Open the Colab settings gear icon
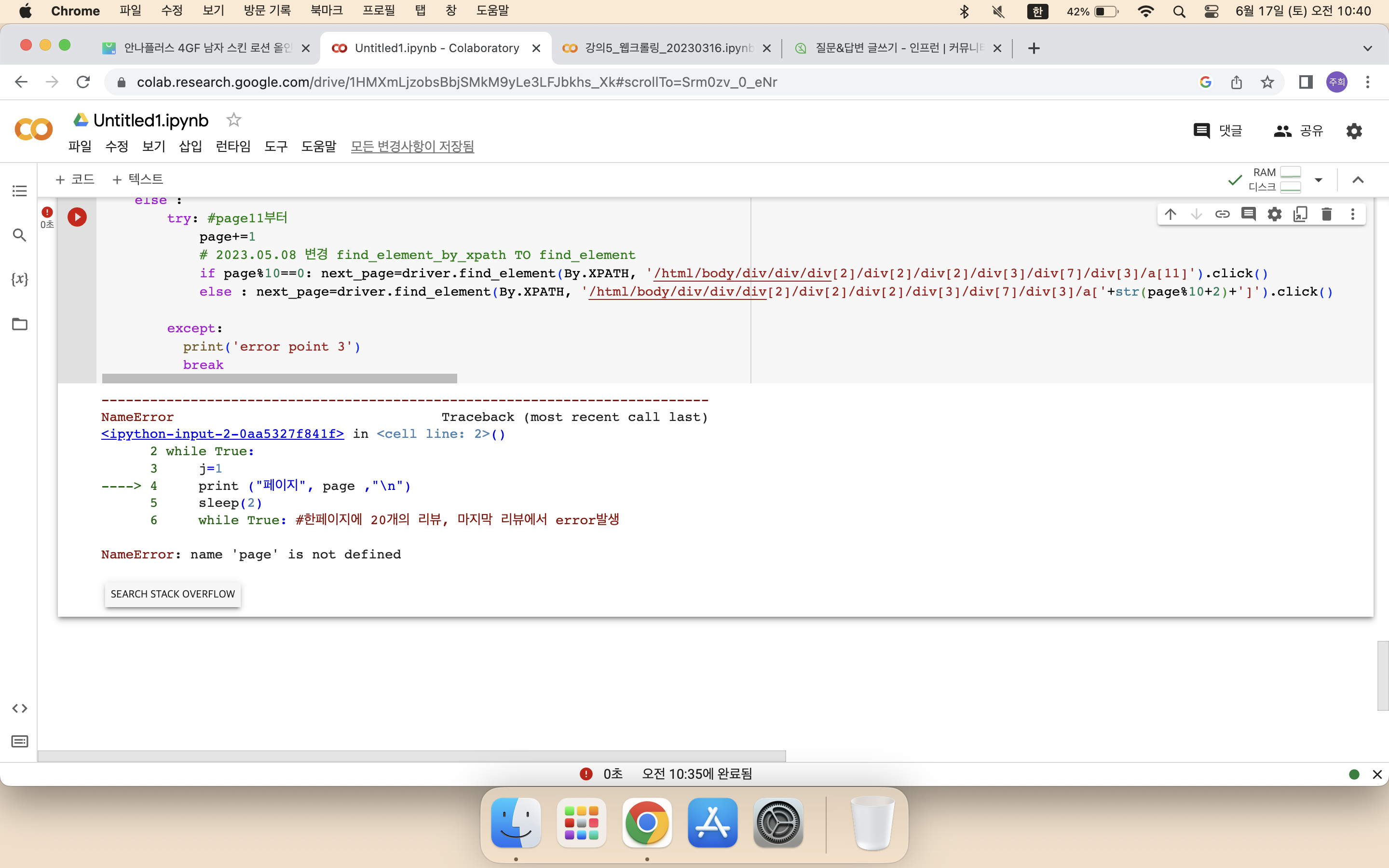 pos(1354,131)
